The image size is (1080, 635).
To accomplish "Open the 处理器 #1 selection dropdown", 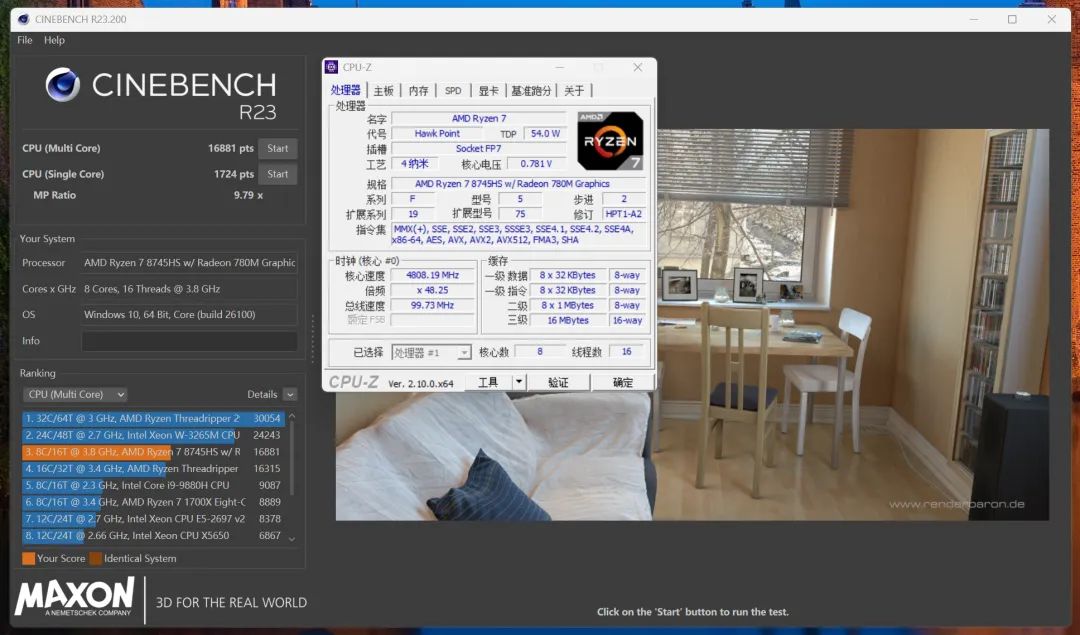I will pyautogui.click(x=431, y=353).
